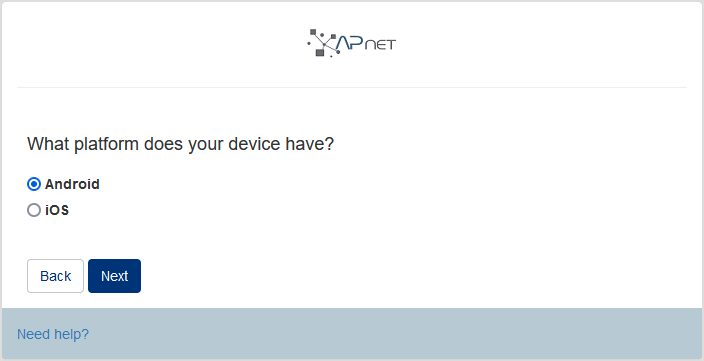
Task: Click the bold 'Android' option label
Action: click(72, 184)
